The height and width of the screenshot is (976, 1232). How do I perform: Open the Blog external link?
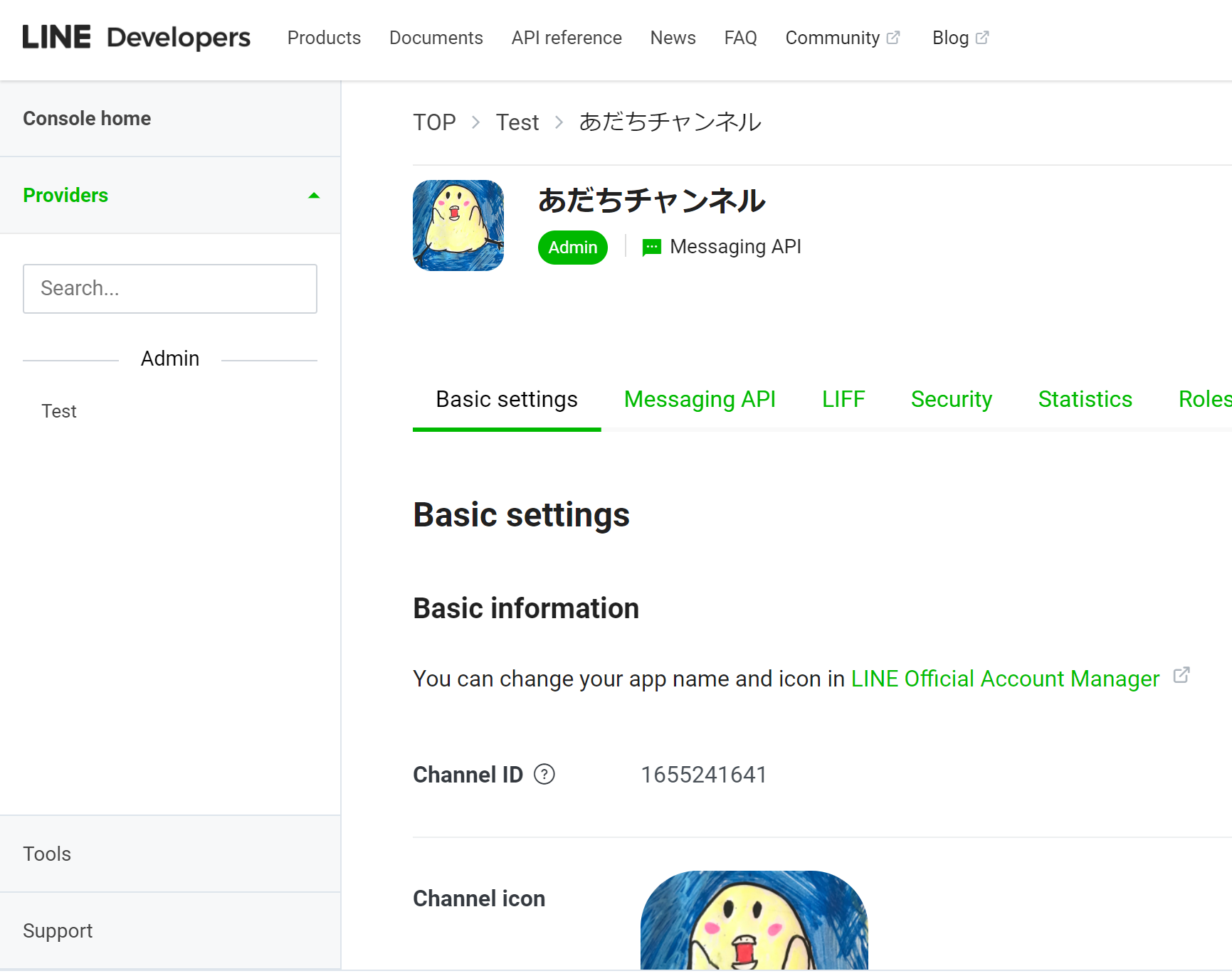coord(961,38)
